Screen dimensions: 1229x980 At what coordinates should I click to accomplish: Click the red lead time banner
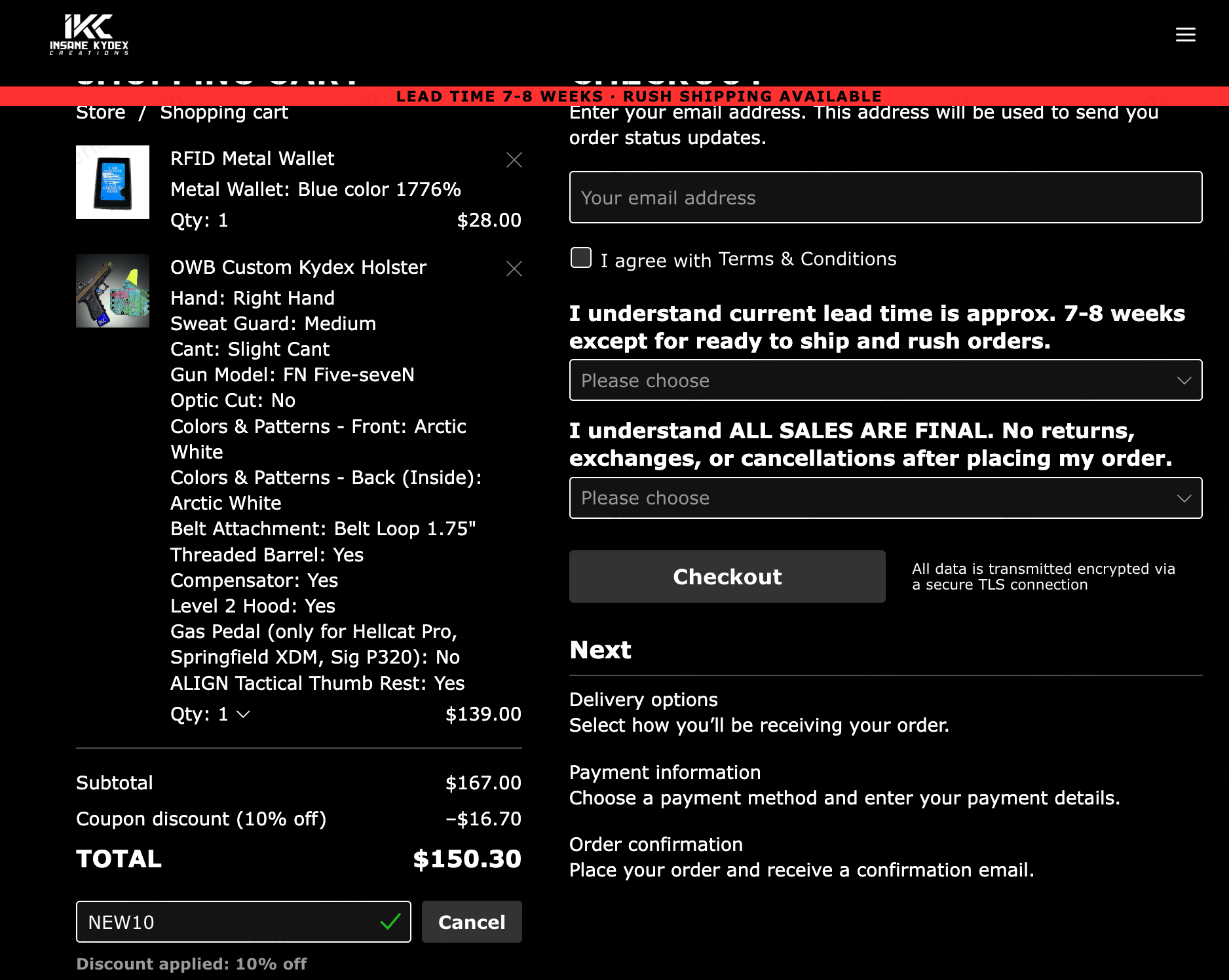[x=614, y=96]
